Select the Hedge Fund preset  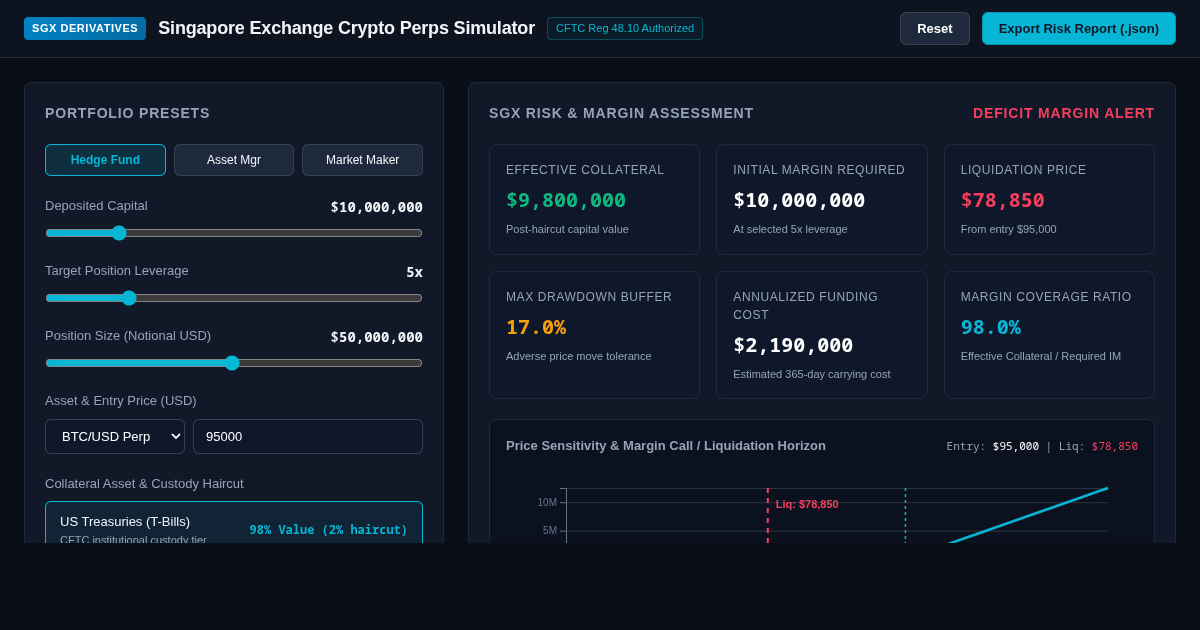point(105,160)
